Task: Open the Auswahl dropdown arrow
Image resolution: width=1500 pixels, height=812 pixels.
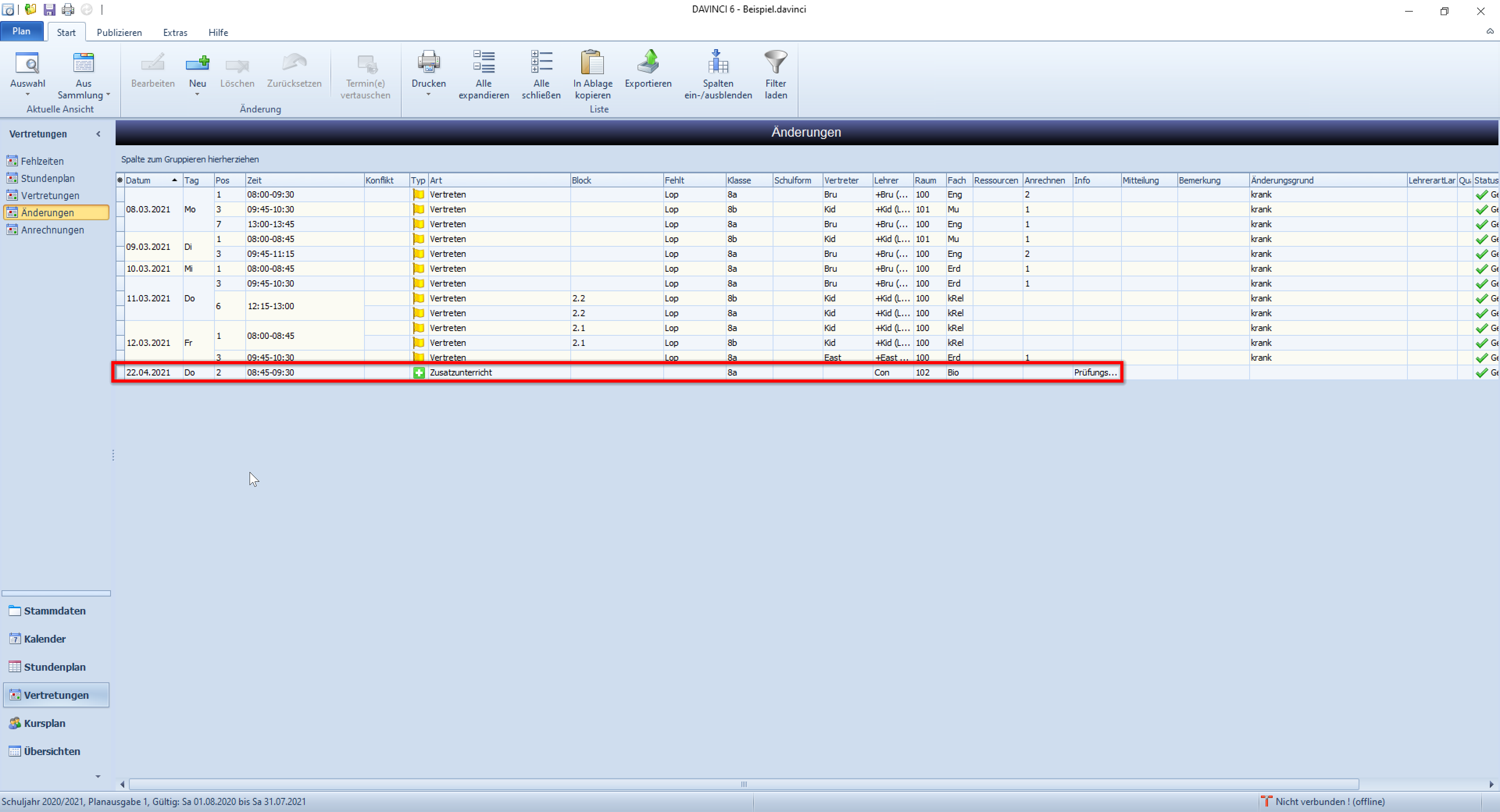Action: pyautogui.click(x=27, y=95)
